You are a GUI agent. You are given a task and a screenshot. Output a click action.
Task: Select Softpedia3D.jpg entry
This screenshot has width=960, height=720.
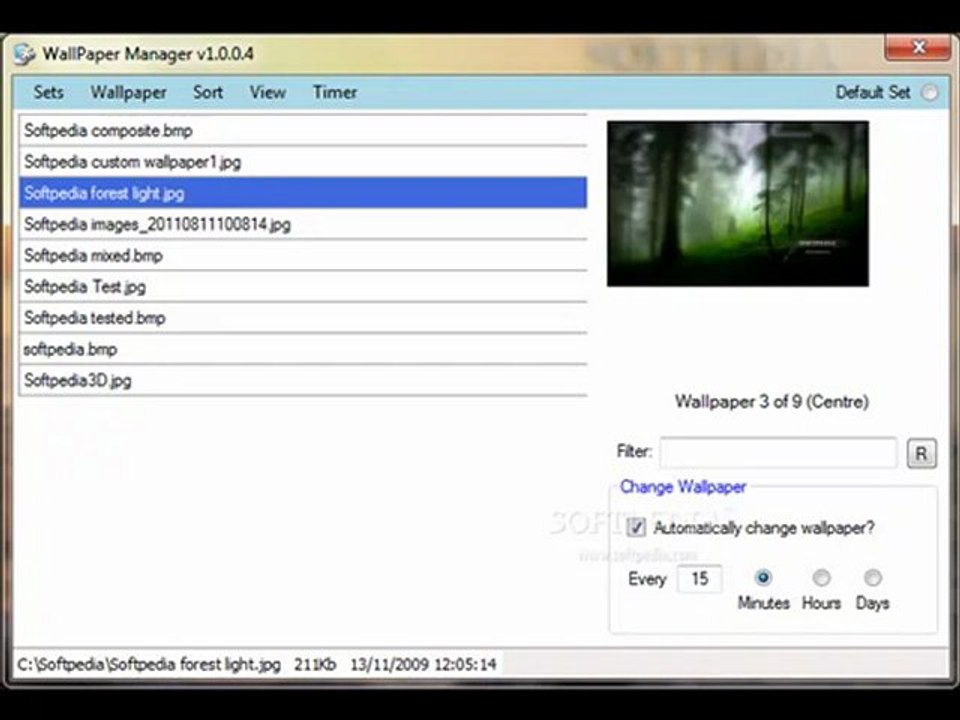303,380
